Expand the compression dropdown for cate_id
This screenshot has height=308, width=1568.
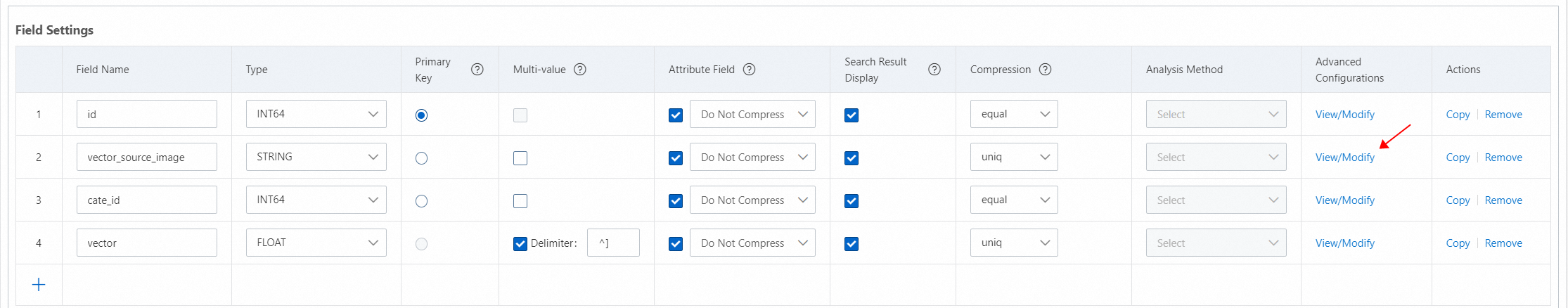1013,200
